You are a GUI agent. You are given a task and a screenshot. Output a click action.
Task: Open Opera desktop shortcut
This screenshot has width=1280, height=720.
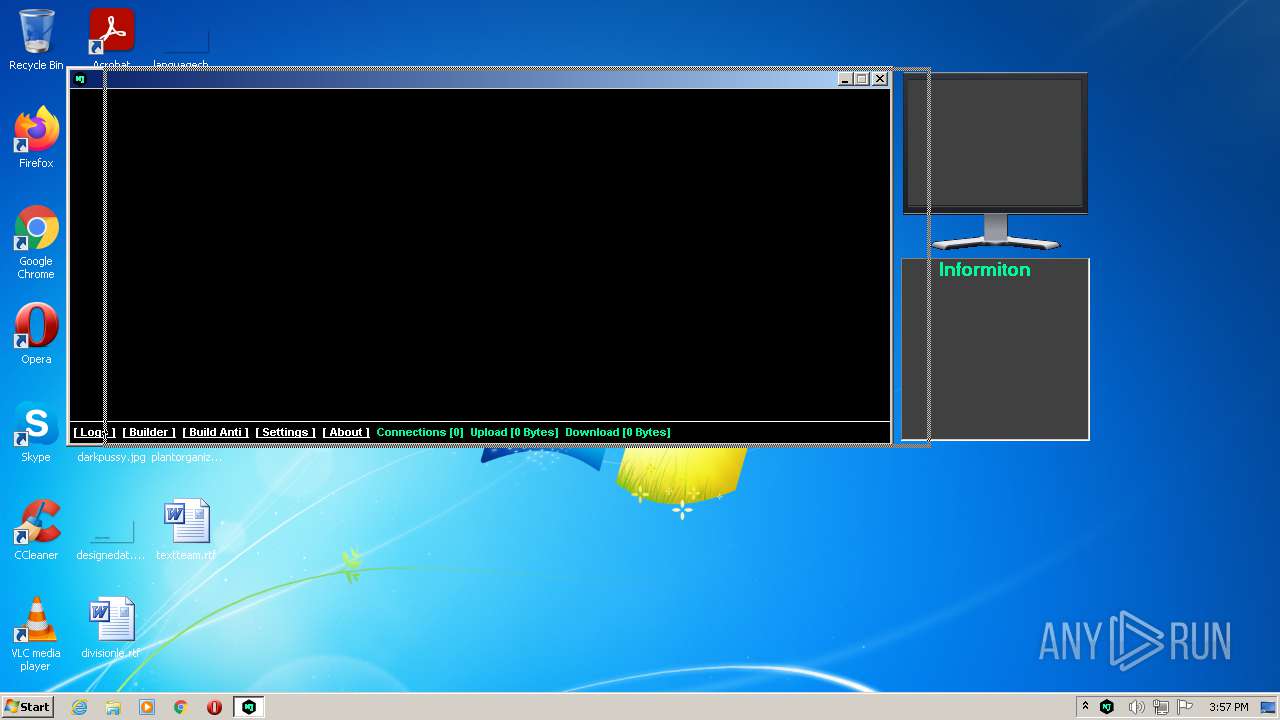coord(36,334)
